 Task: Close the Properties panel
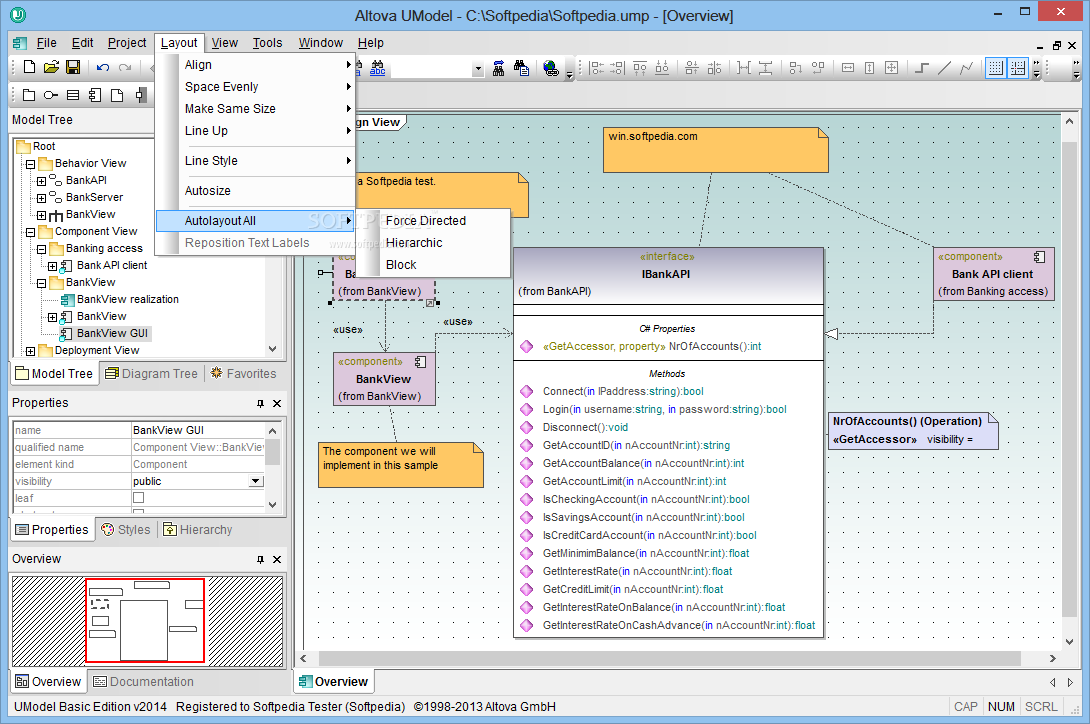(277, 403)
